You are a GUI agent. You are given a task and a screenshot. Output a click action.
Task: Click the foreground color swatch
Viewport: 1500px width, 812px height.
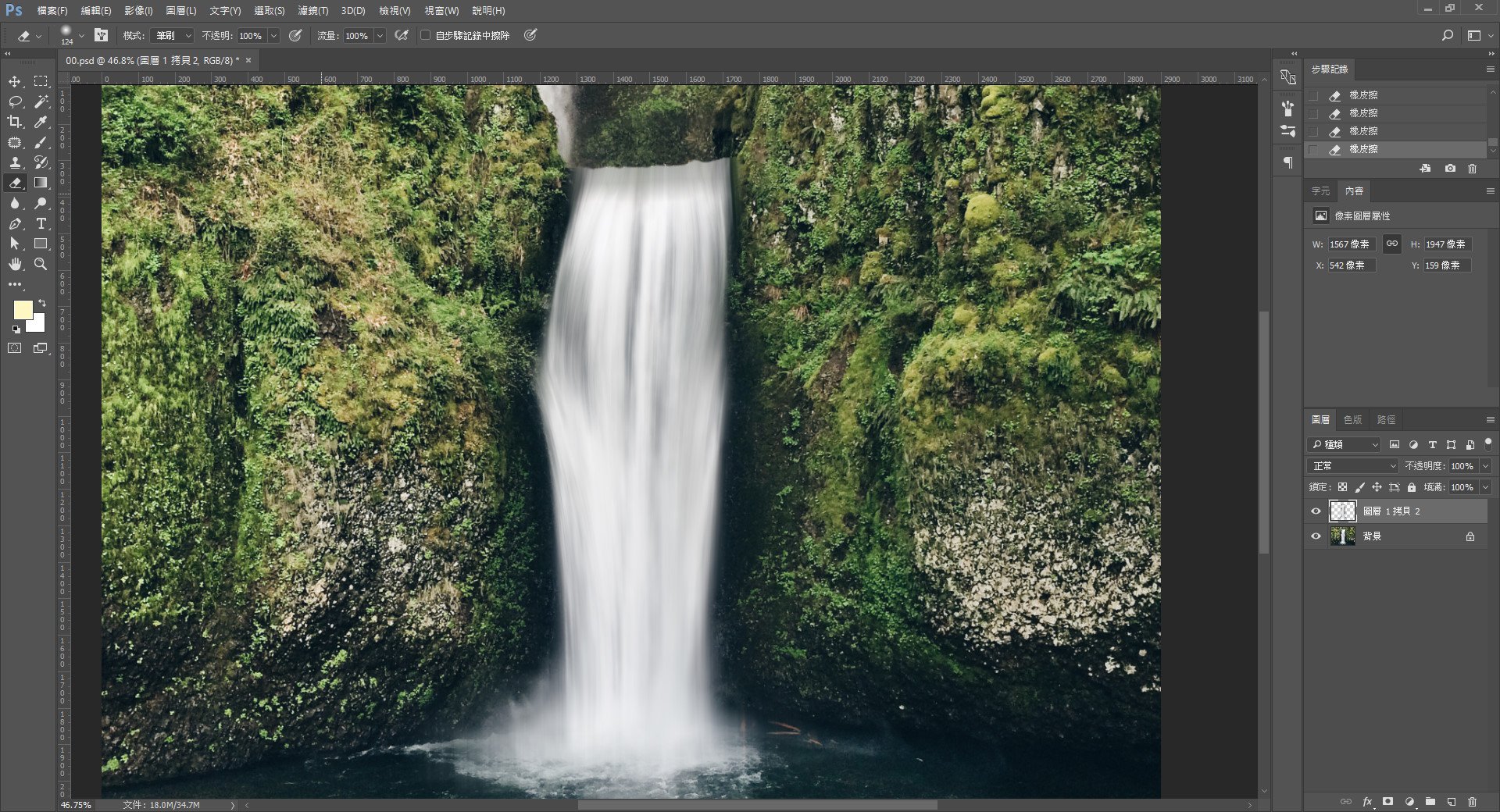(23, 310)
